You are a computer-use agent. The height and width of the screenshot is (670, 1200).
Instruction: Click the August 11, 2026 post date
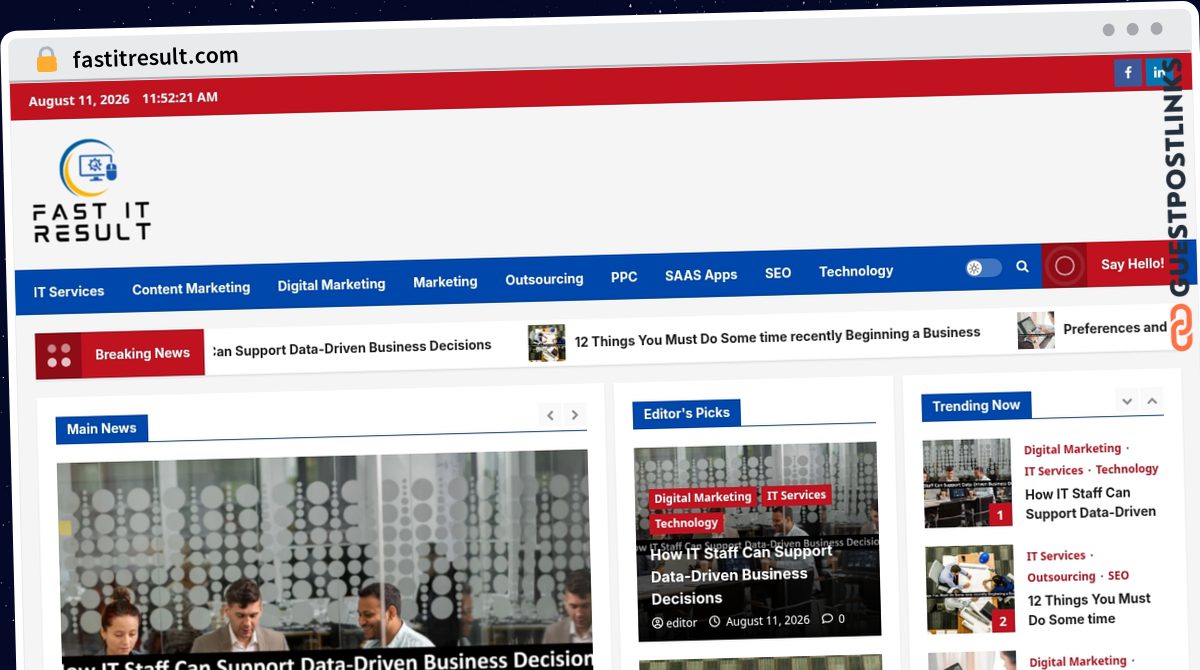[x=760, y=621]
